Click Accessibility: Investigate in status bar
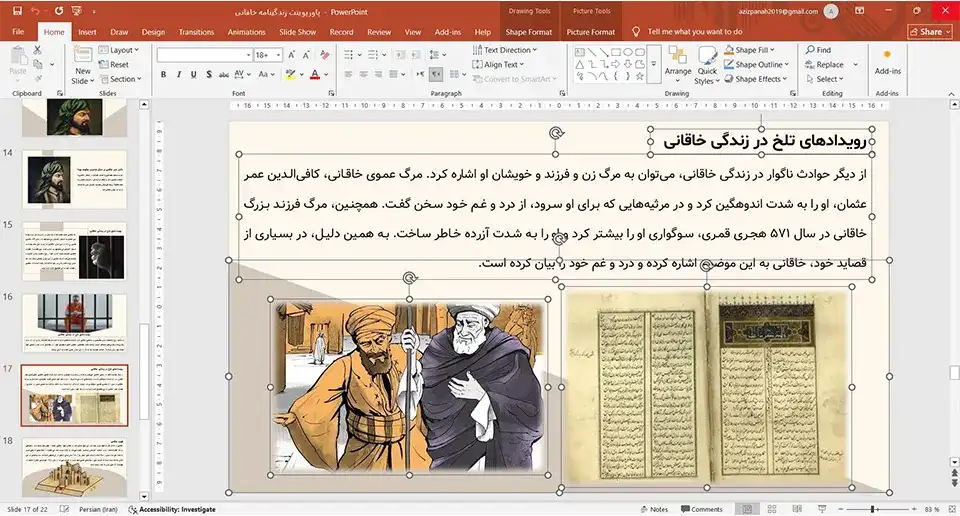The width and height of the screenshot is (960, 516). [172, 509]
